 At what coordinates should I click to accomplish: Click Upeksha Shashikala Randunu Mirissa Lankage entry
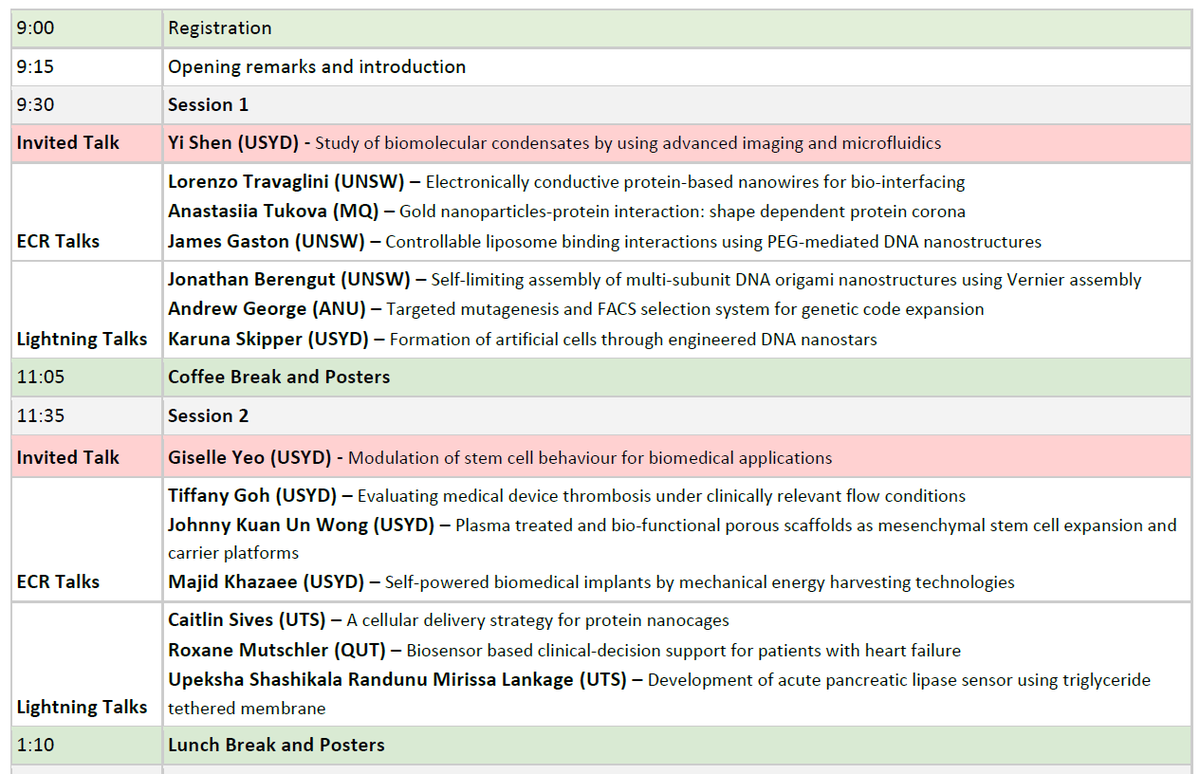coord(659,693)
